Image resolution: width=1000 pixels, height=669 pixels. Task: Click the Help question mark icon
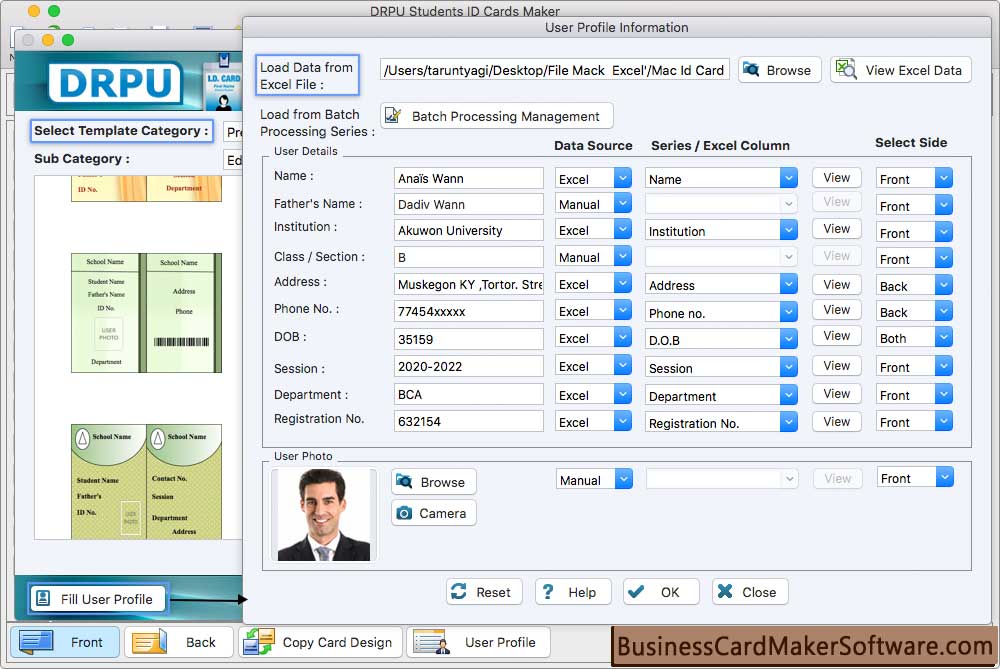pyautogui.click(x=548, y=592)
